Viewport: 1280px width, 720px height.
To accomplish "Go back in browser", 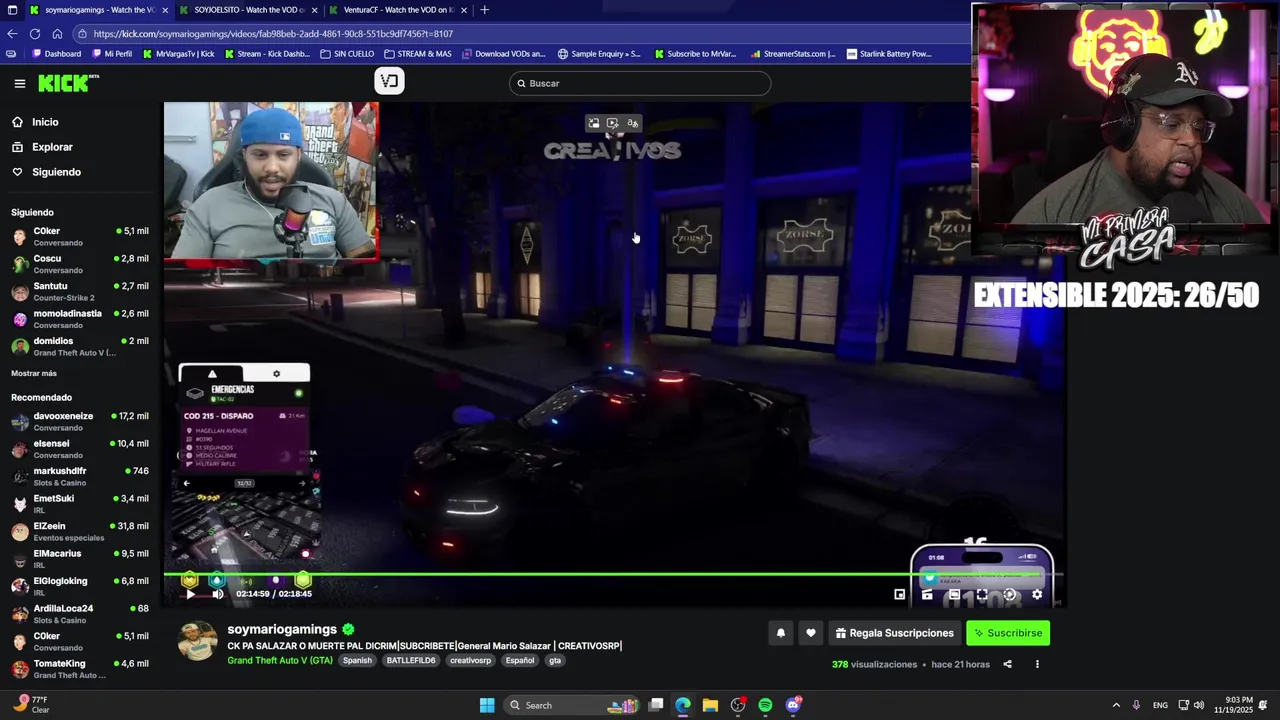I will pos(12,33).
